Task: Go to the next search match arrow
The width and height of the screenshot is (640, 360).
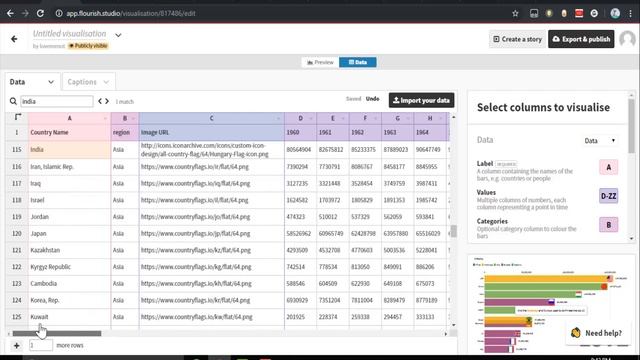Action: [x=107, y=101]
